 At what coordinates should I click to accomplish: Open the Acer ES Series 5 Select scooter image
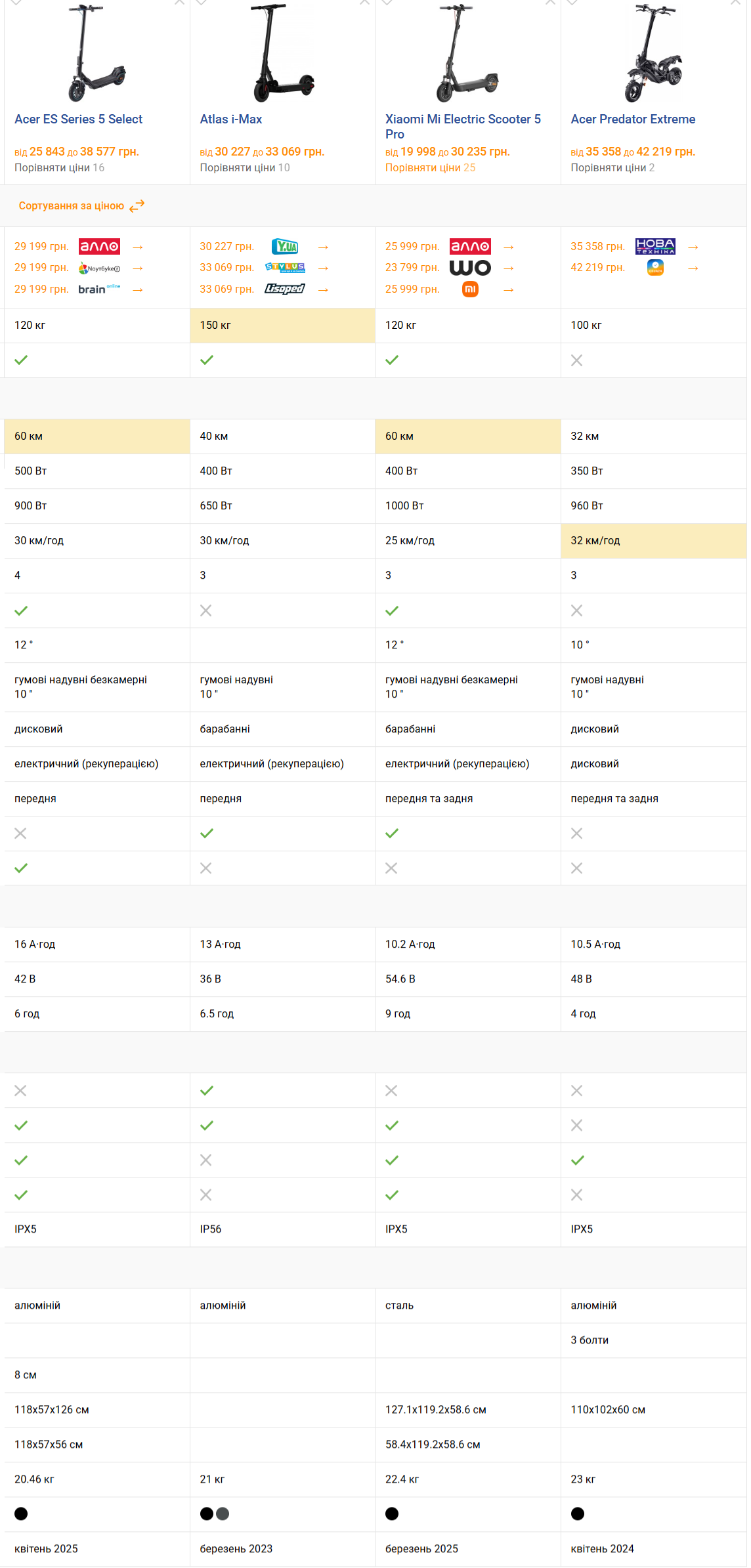click(97, 53)
